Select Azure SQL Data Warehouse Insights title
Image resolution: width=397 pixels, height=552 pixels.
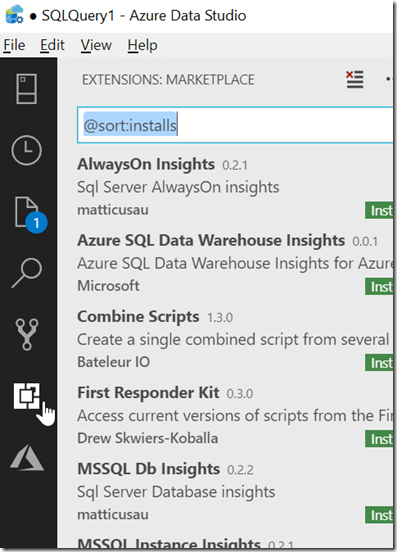211,240
